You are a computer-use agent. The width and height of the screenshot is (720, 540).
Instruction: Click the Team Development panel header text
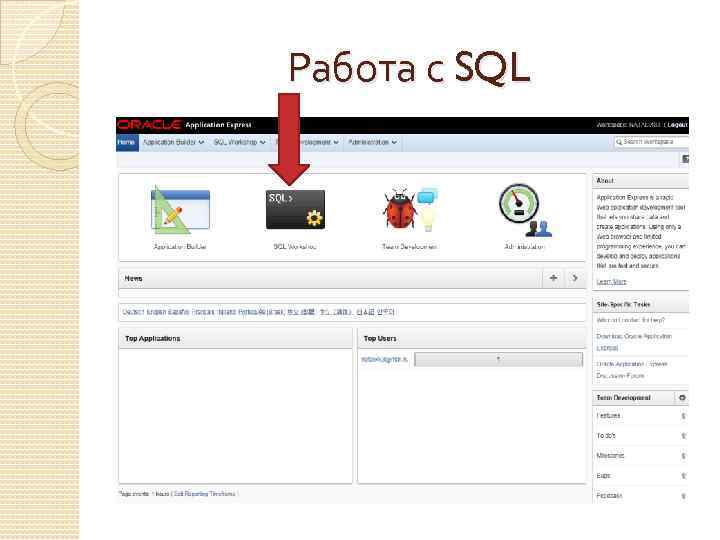(x=623, y=398)
